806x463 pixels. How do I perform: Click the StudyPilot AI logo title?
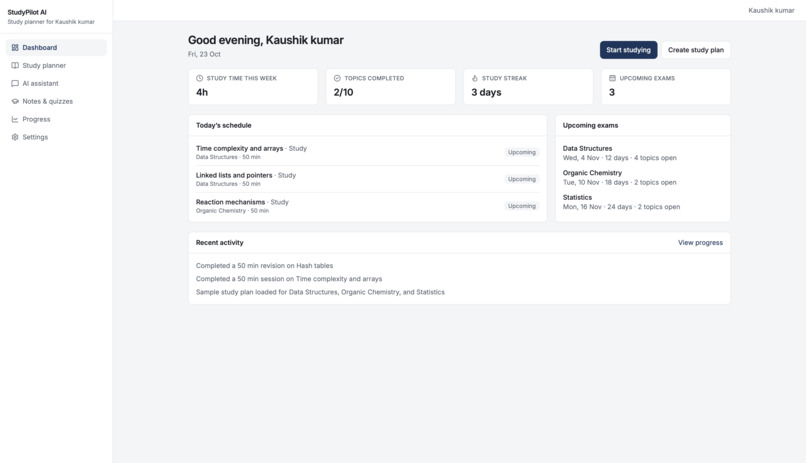[x=27, y=12]
